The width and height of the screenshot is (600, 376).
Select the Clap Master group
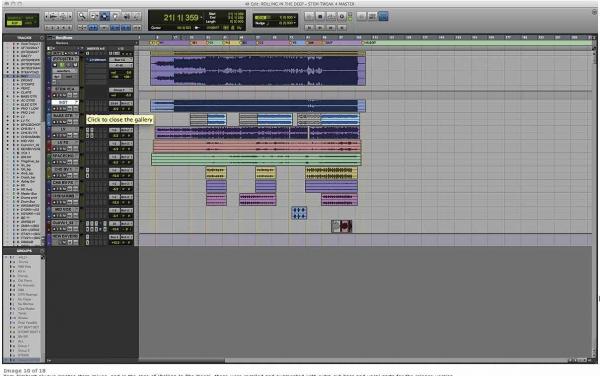pos(26,308)
